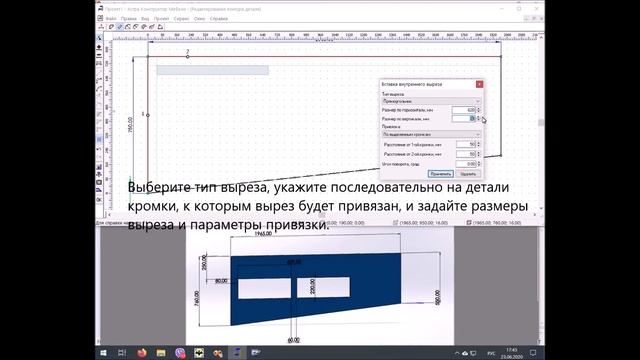640x360 pixels.
Task: Click the Угол поворота input field
Action: [x=466, y=164]
